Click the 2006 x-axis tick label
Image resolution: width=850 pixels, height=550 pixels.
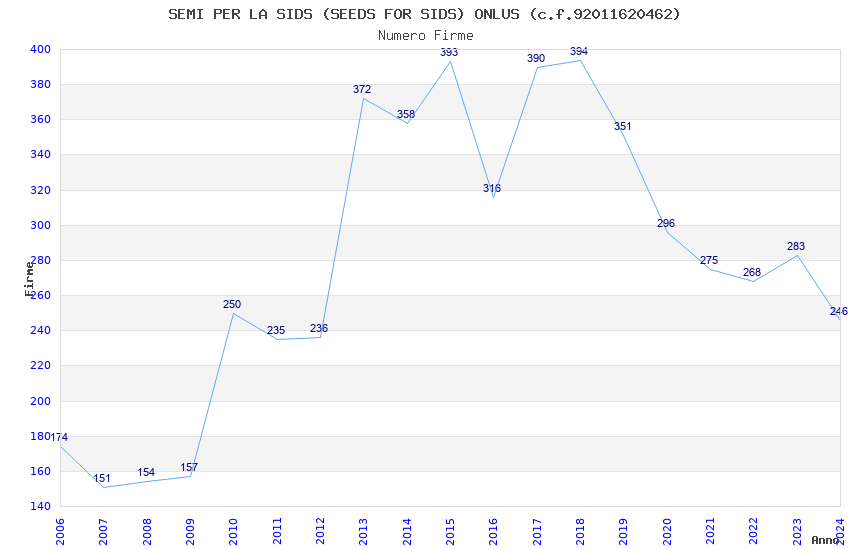[x=60, y=531]
